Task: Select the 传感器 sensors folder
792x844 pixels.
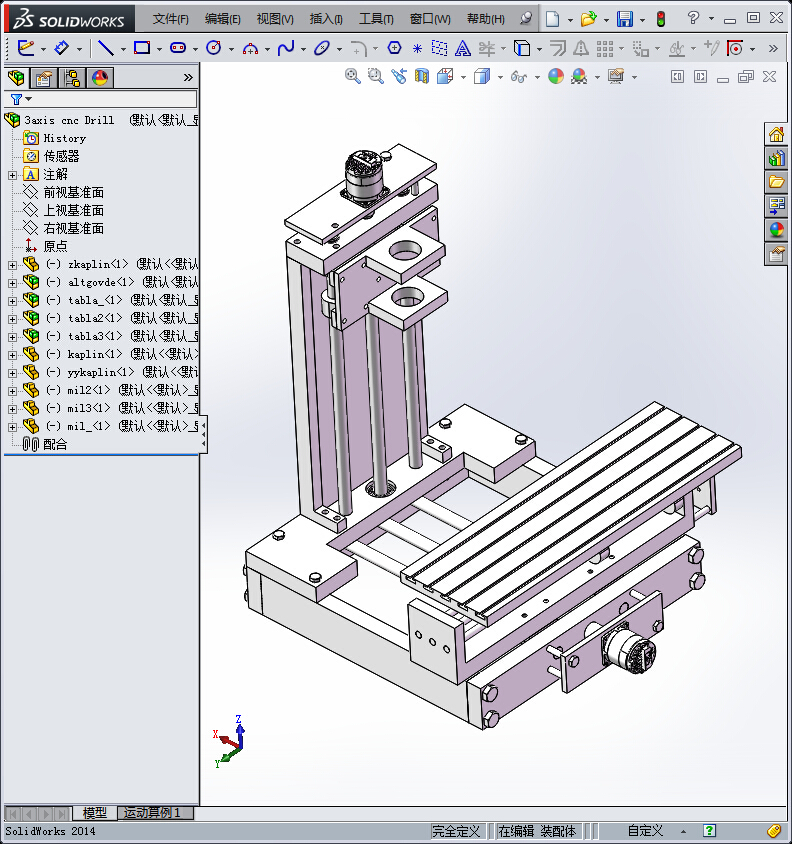Action: point(61,157)
